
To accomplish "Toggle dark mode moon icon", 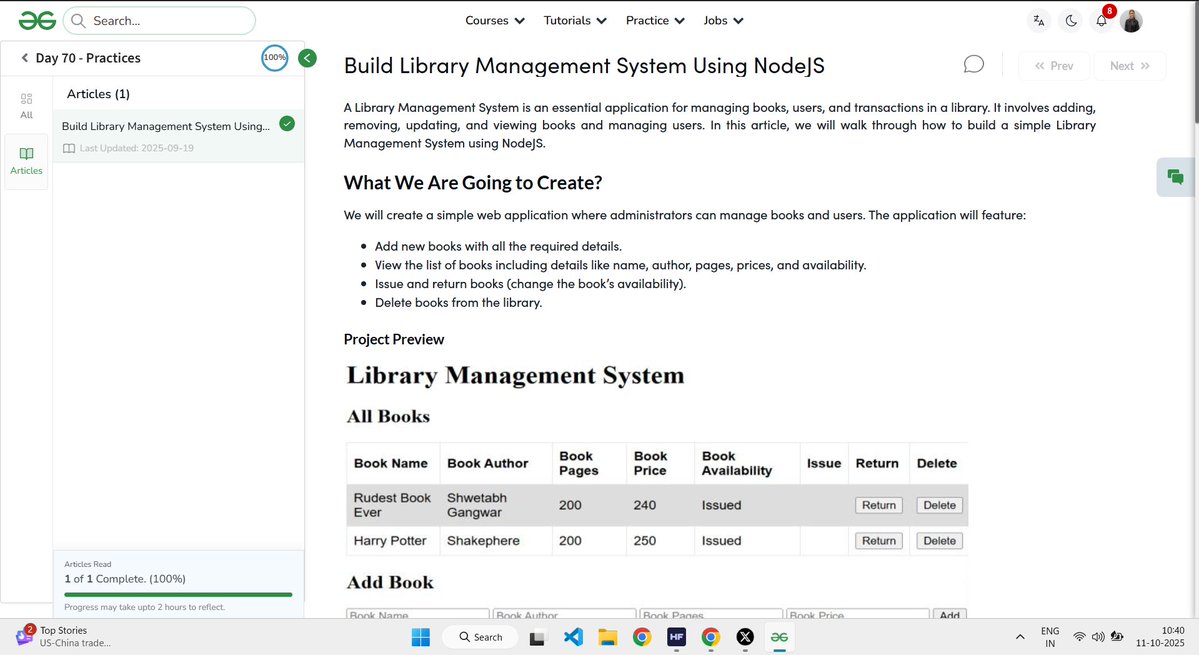I will tap(1071, 21).
